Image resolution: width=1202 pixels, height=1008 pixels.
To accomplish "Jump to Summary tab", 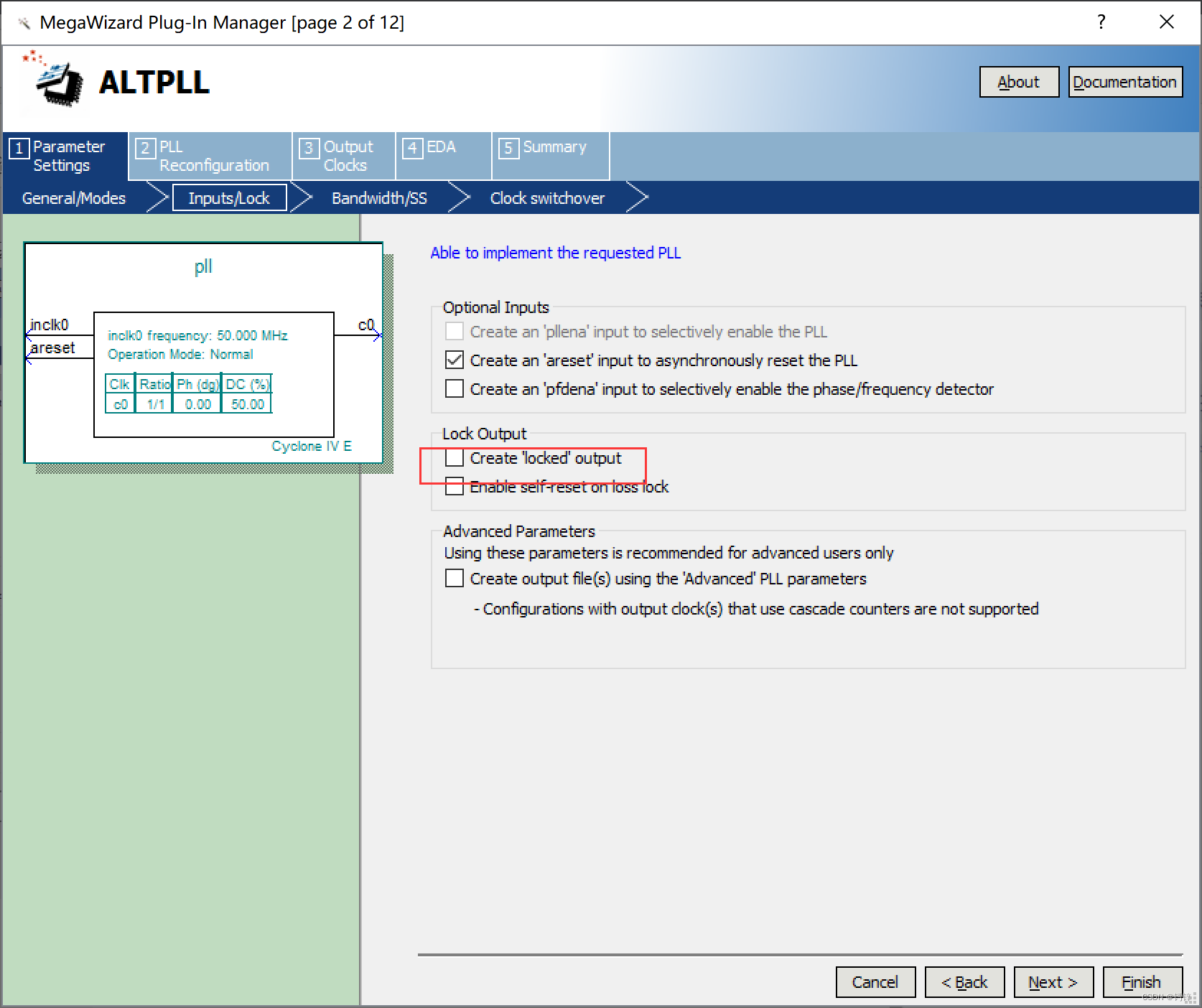I will (551, 156).
